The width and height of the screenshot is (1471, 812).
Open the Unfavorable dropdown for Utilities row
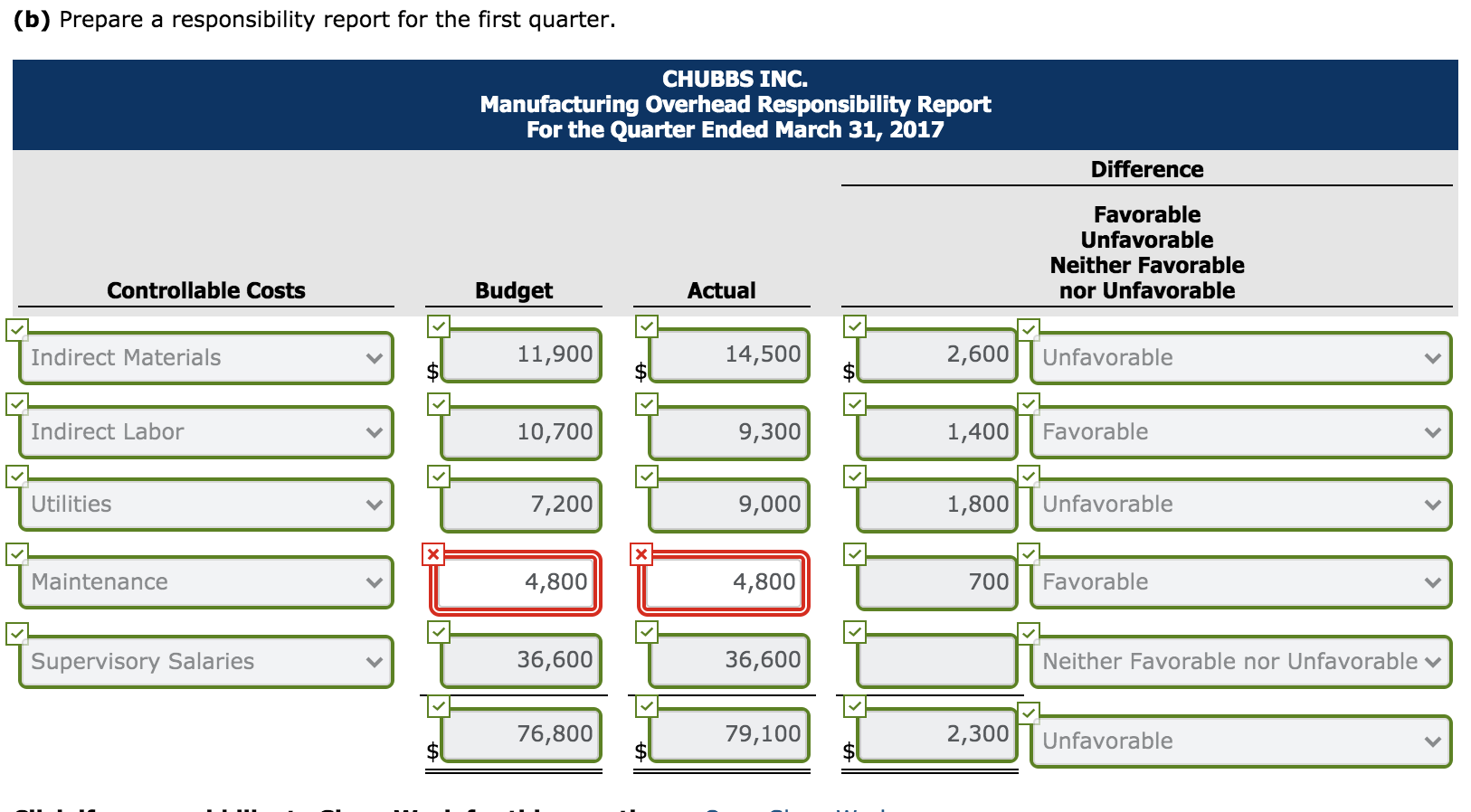pyautogui.click(x=1241, y=505)
